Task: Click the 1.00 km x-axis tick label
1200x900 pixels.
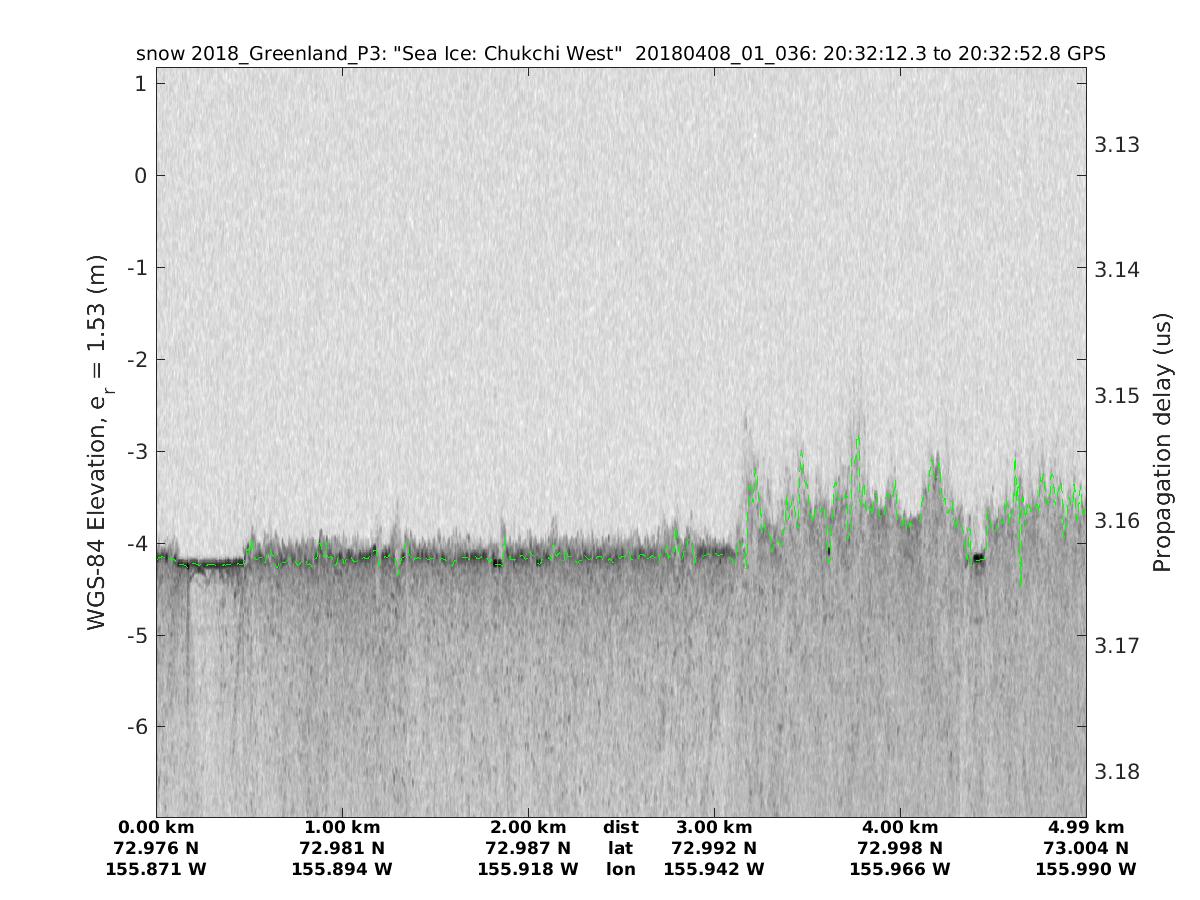Action: (342, 827)
